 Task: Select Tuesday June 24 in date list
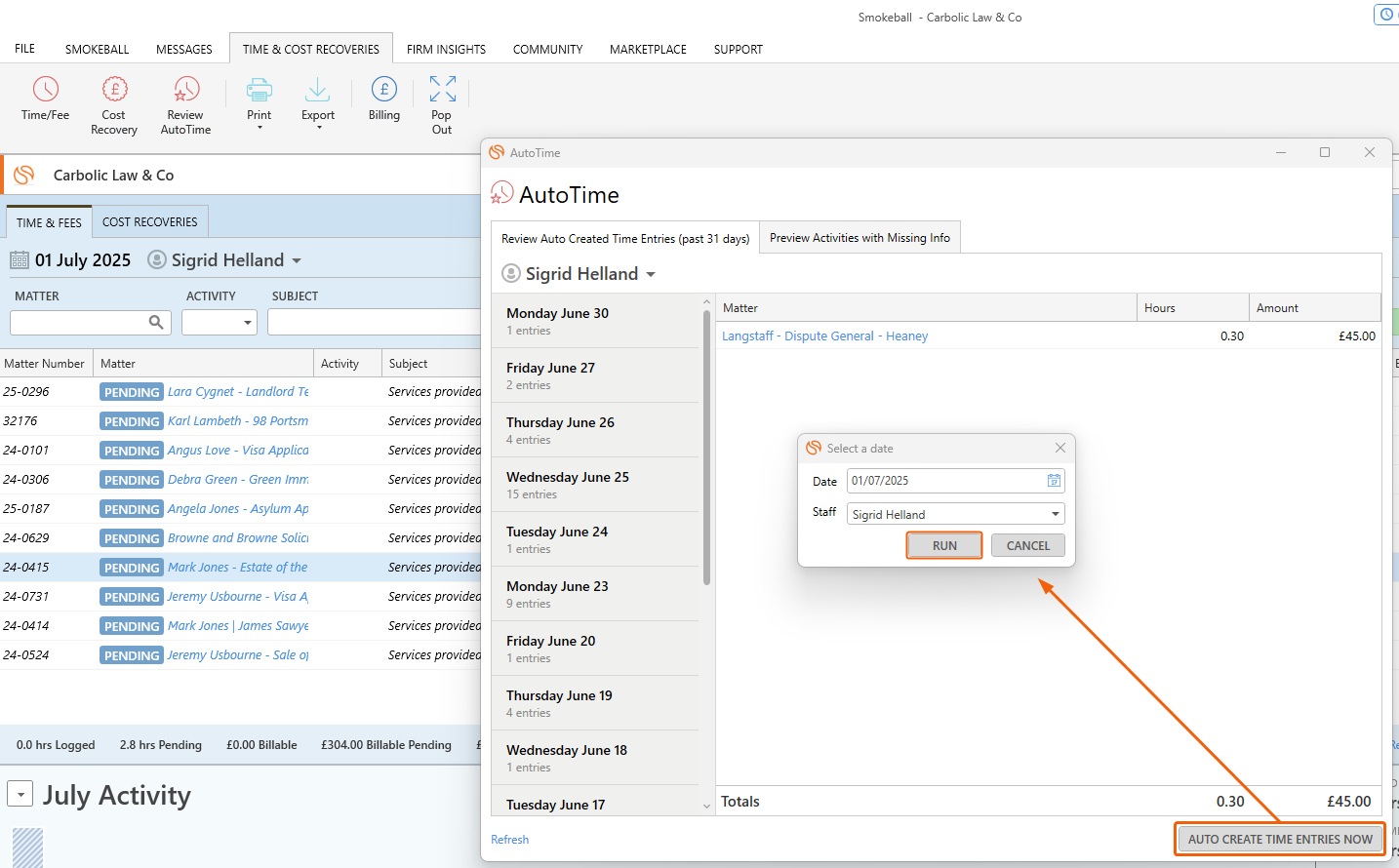pos(595,539)
